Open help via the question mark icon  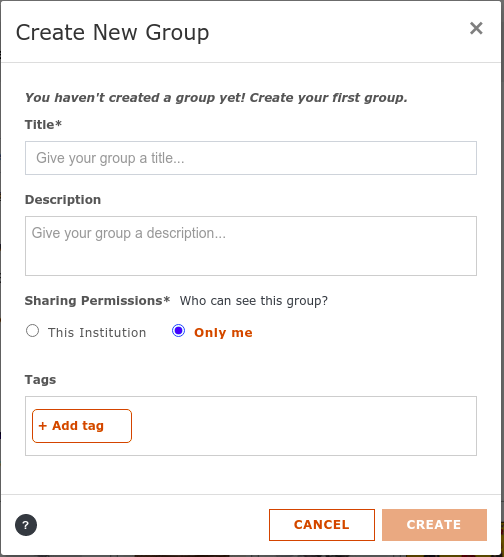coord(26,525)
